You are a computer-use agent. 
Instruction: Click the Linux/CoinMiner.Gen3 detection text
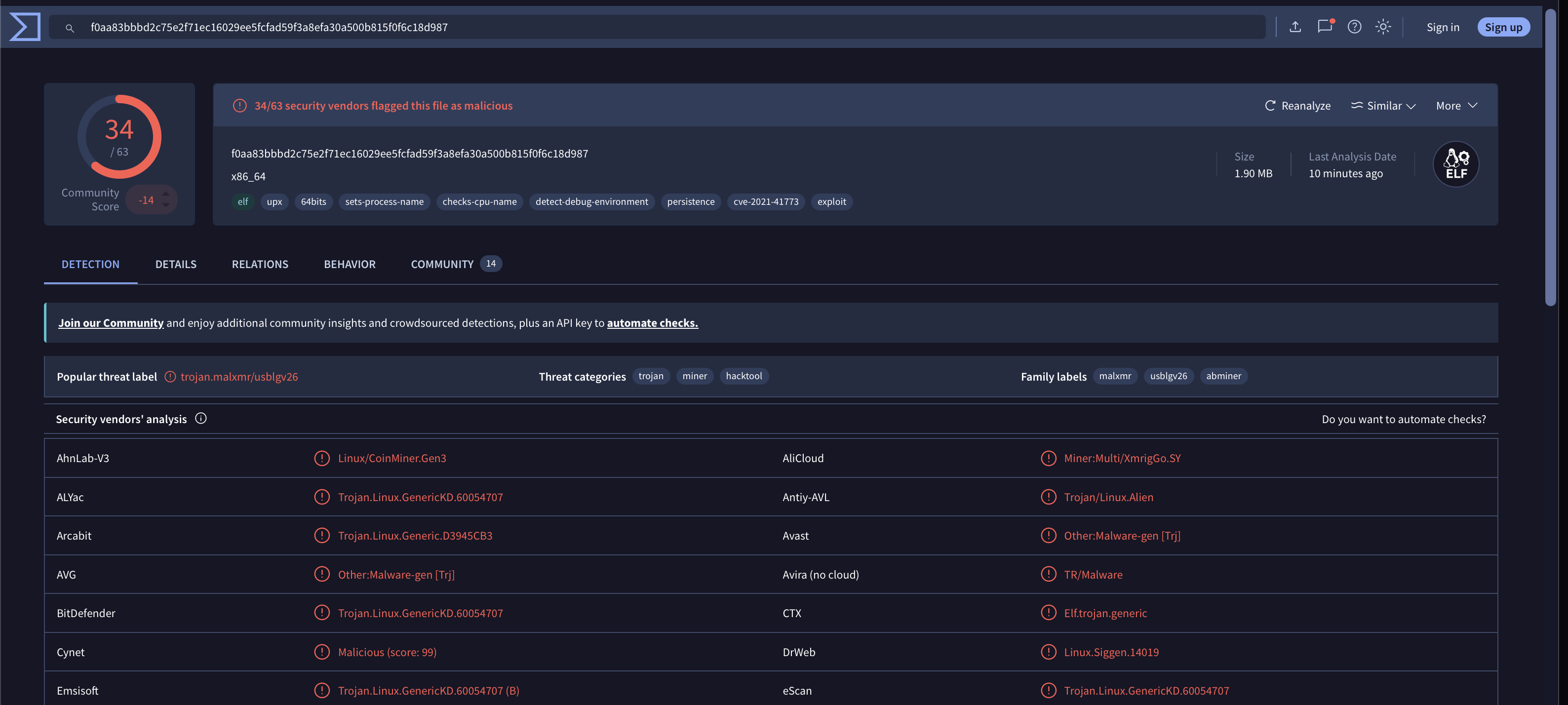click(392, 458)
